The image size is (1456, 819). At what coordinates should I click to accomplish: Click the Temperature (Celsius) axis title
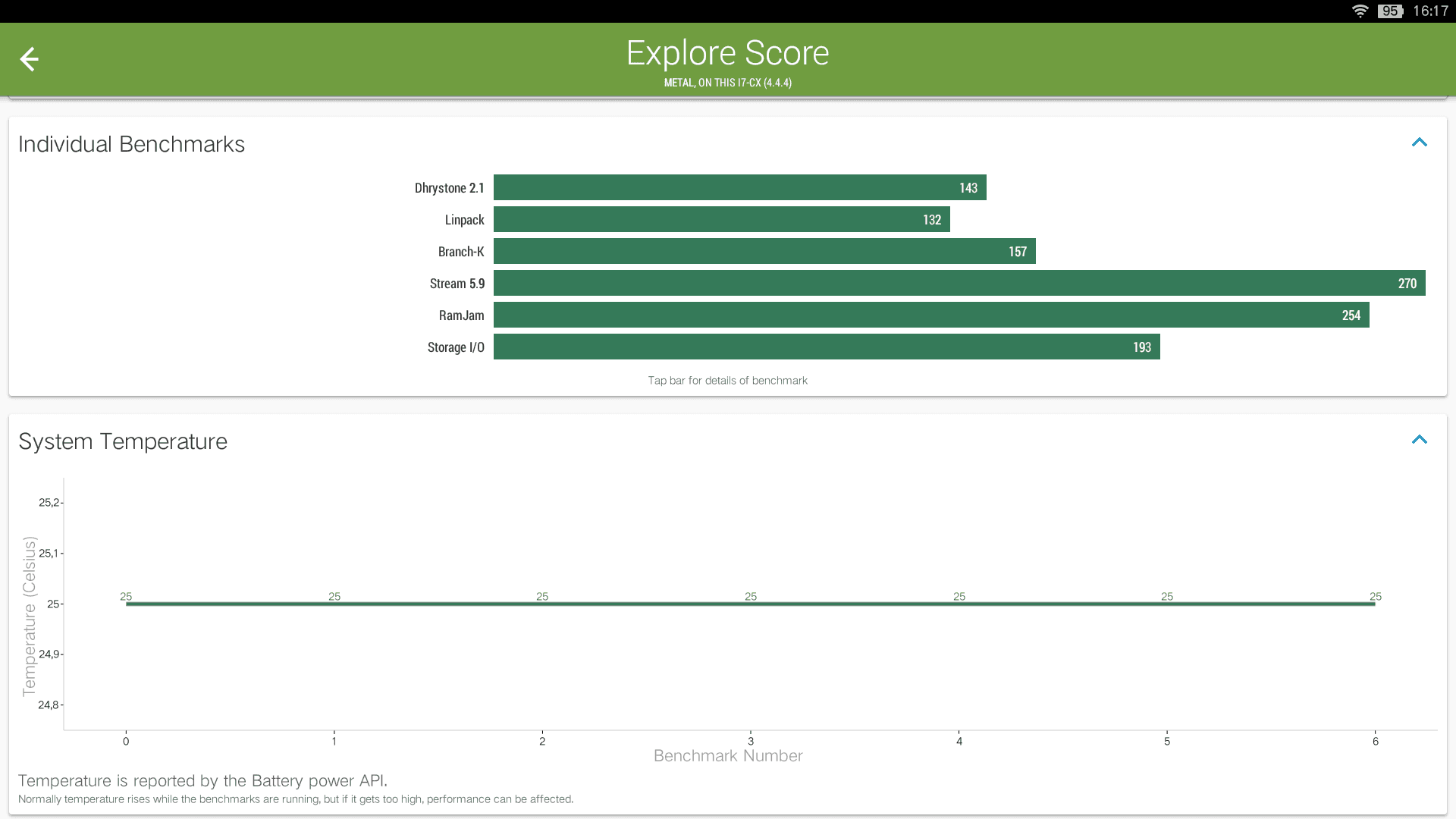click(x=30, y=616)
